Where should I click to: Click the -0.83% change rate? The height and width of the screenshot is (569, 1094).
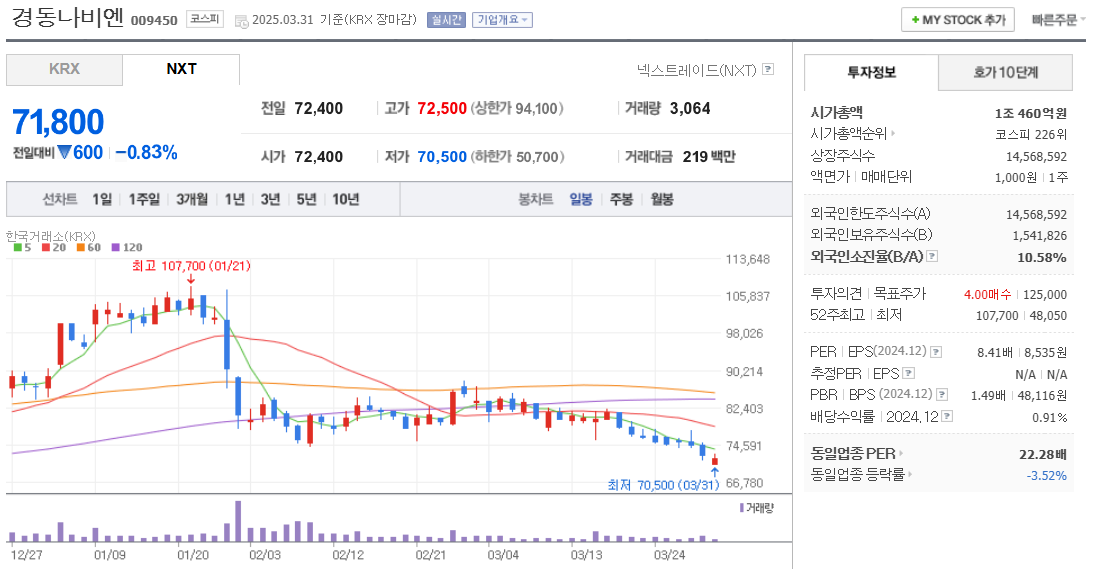[x=147, y=153]
